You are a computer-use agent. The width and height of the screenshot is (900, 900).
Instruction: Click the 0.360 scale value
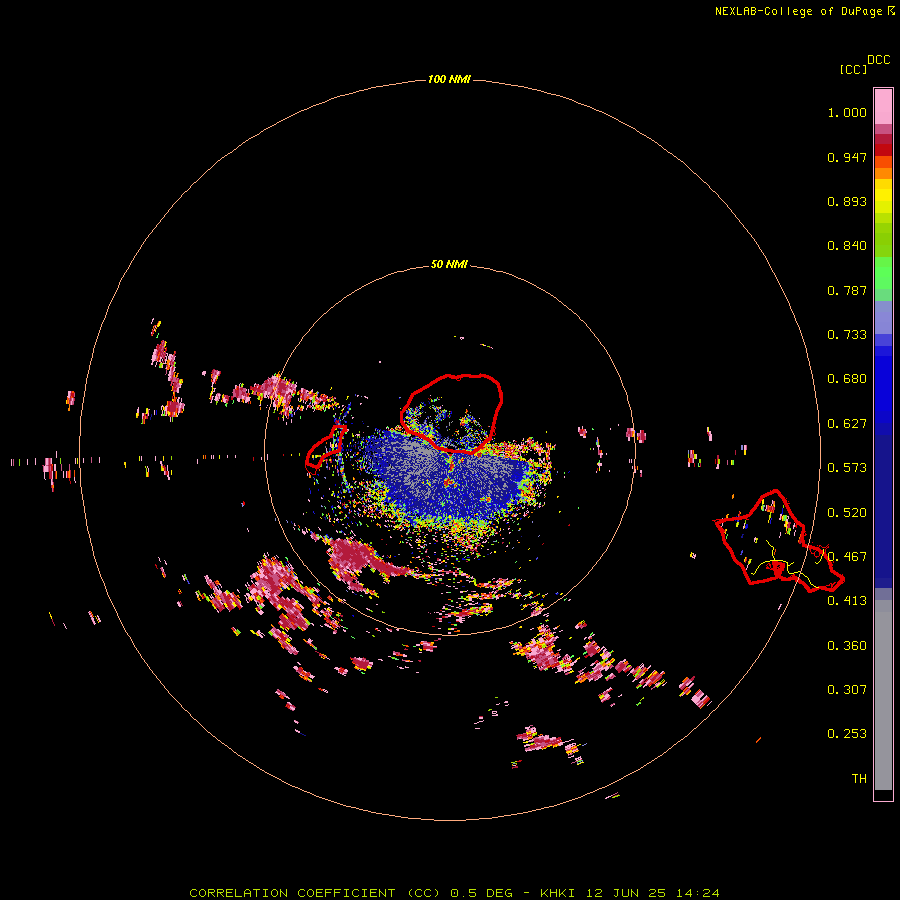coord(847,646)
